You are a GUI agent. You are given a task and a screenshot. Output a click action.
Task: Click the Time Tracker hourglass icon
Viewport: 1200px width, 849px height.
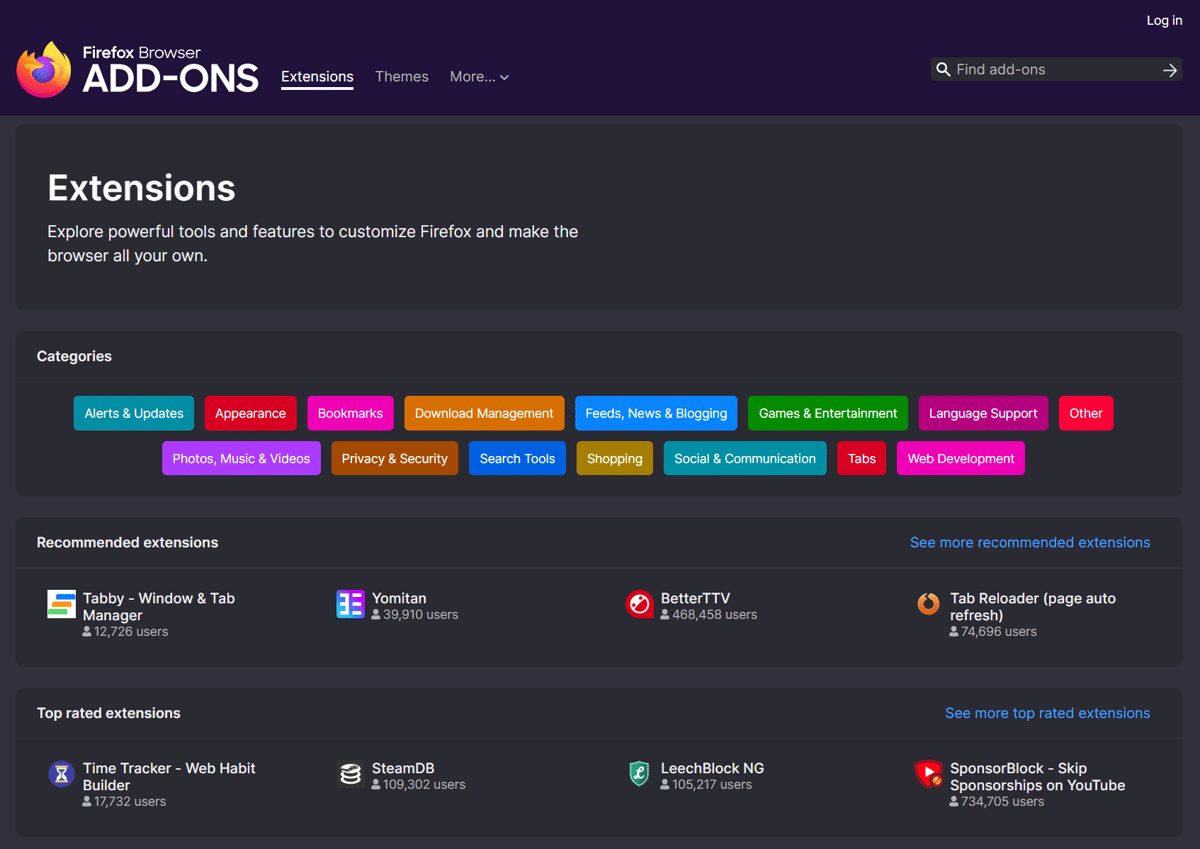point(62,774)
